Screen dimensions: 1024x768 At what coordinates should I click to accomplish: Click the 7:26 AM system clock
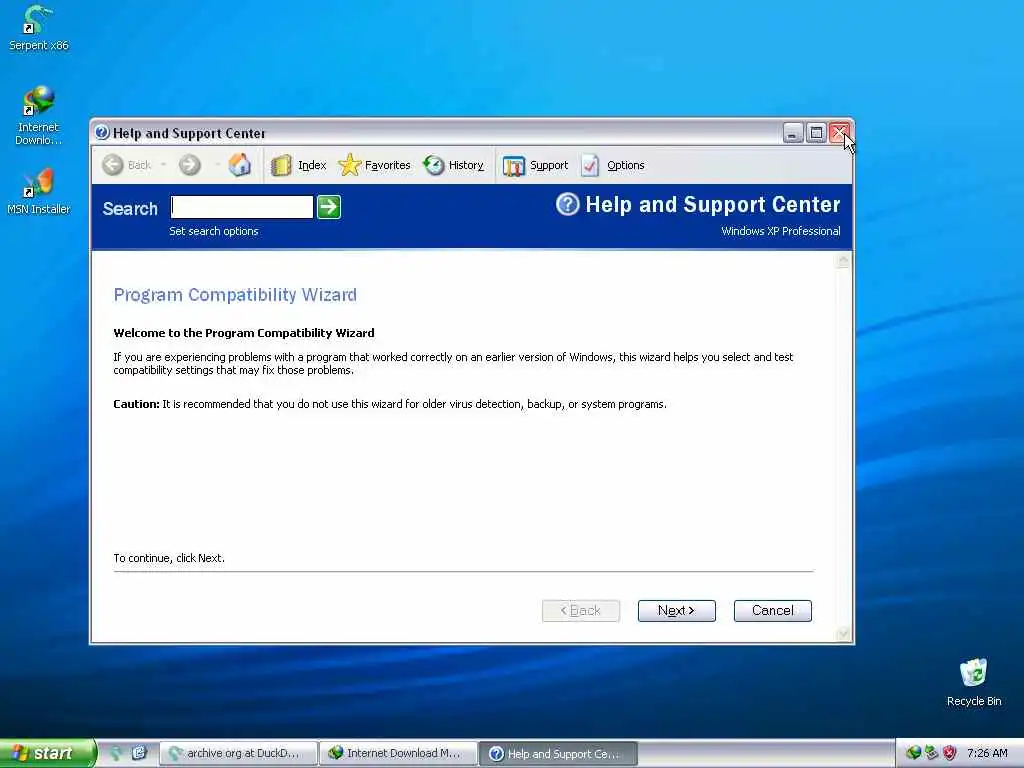click(987, 753)
